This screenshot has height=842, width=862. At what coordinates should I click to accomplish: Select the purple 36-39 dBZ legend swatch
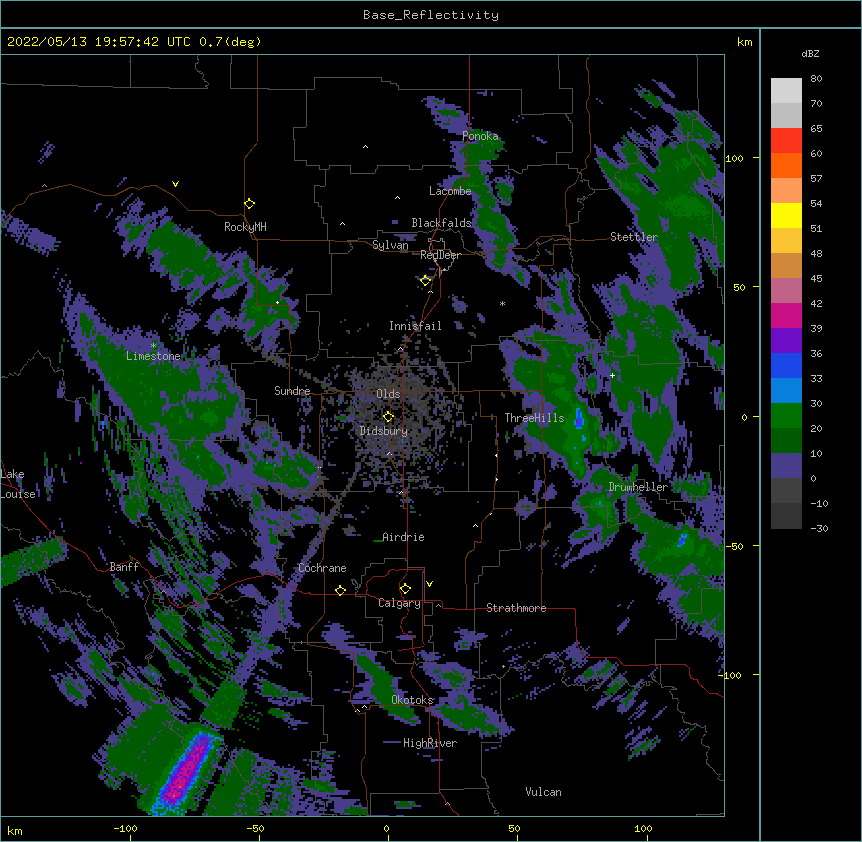(x=786, y=341)
